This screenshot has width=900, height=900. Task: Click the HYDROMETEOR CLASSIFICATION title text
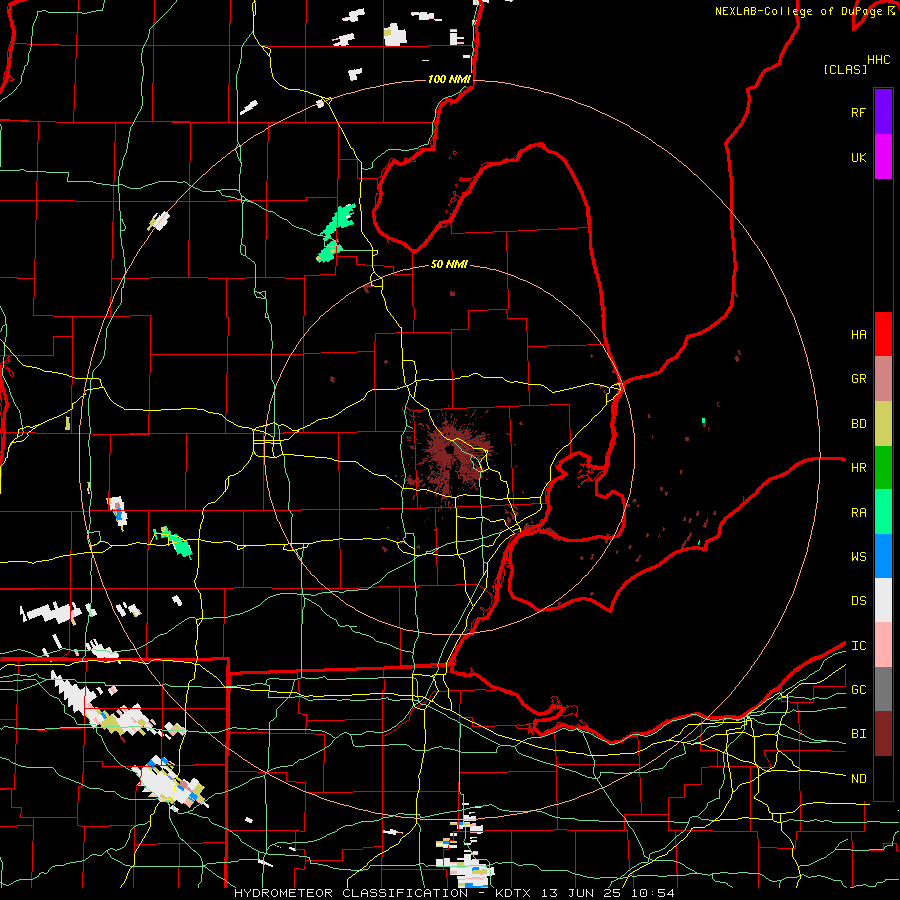tap(351, 893)
